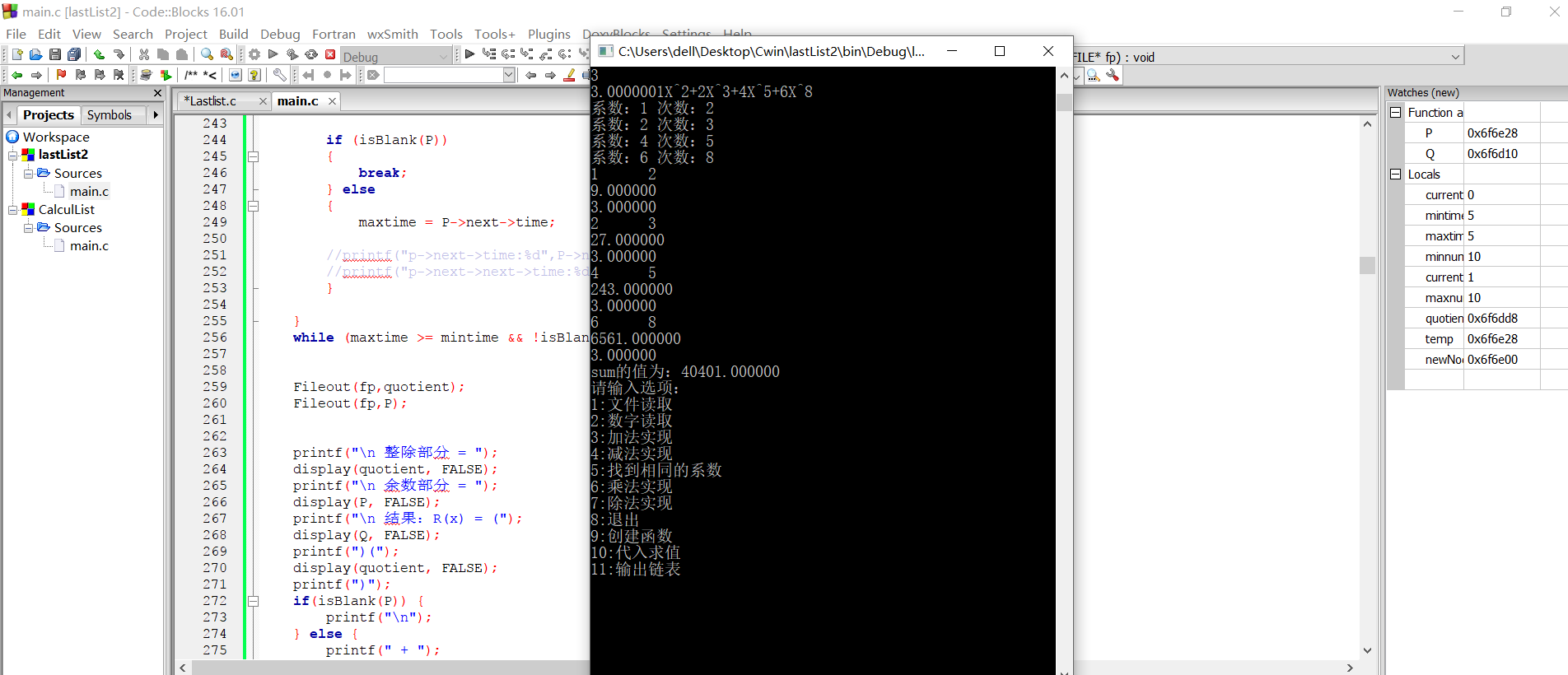Save the current file with floppy icon
This screenshot has width=1568, height=675.
tap(54, 54)
